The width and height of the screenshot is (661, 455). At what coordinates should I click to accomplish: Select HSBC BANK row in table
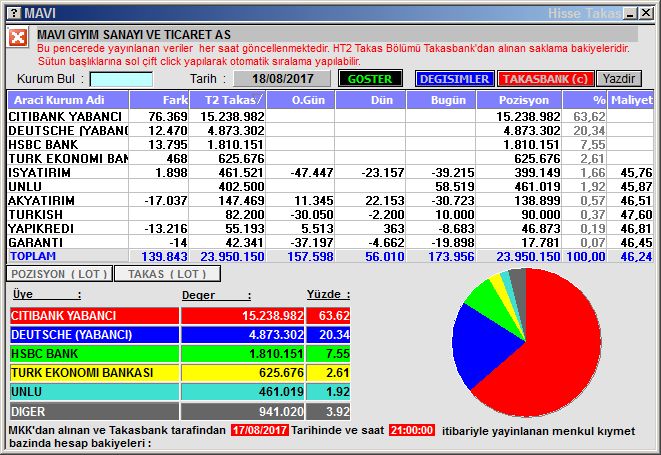click(x=330, y=145)
